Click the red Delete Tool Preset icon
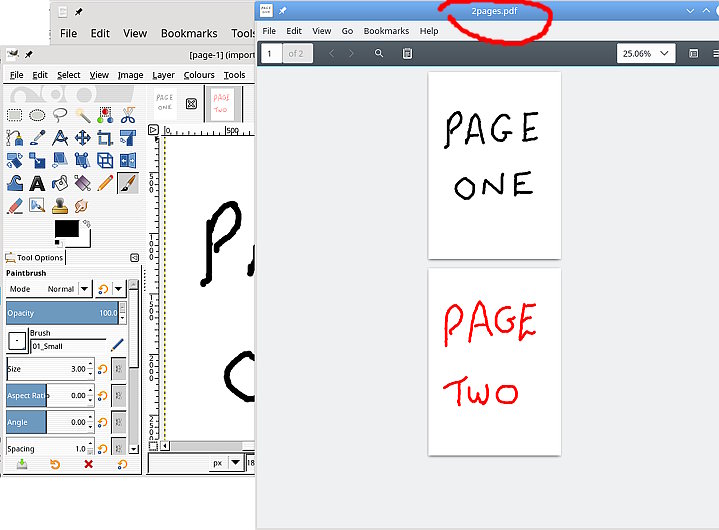The height and width of the screenshot is (530, 719). (88, 464)
